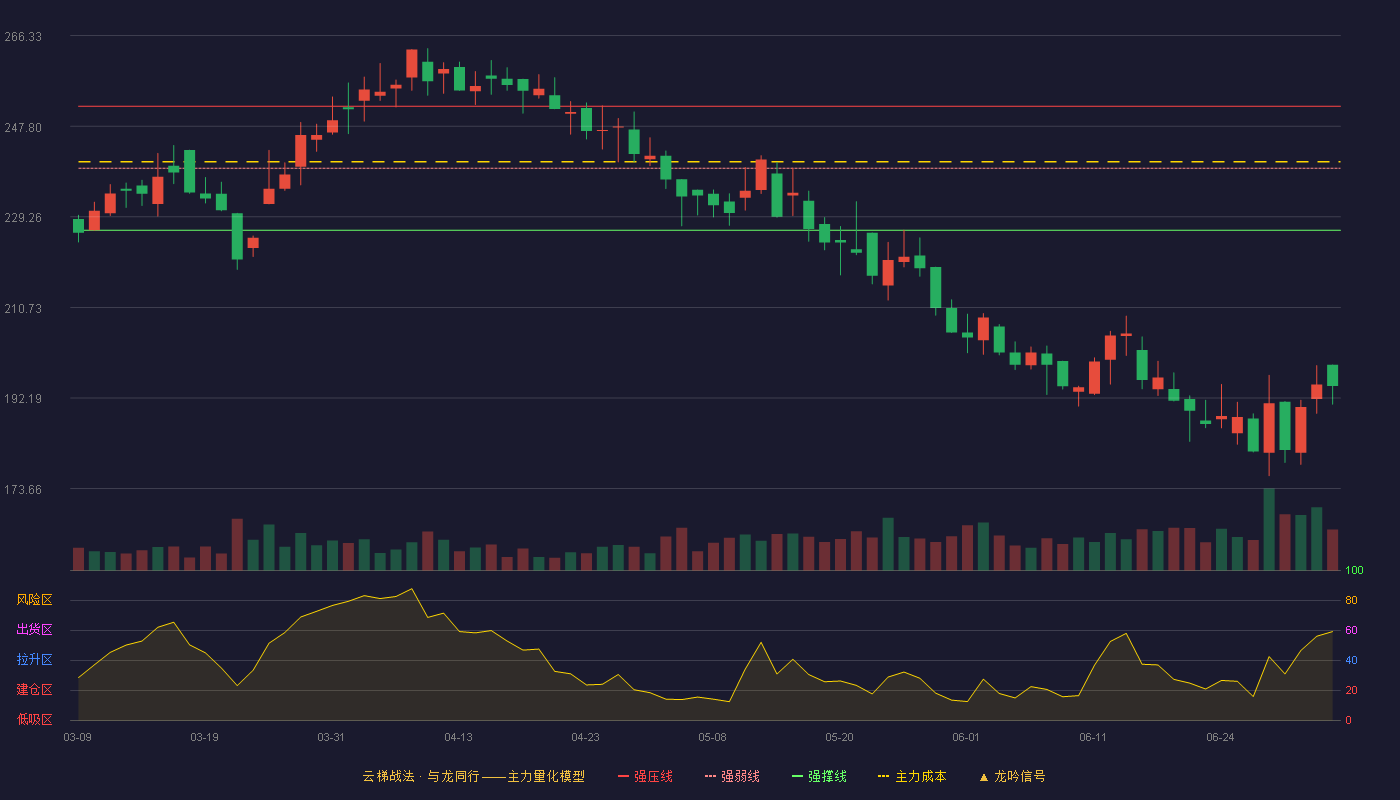Click the 03-31 date axis label
Screen dimensions: 1400x800
click(331, 737)
